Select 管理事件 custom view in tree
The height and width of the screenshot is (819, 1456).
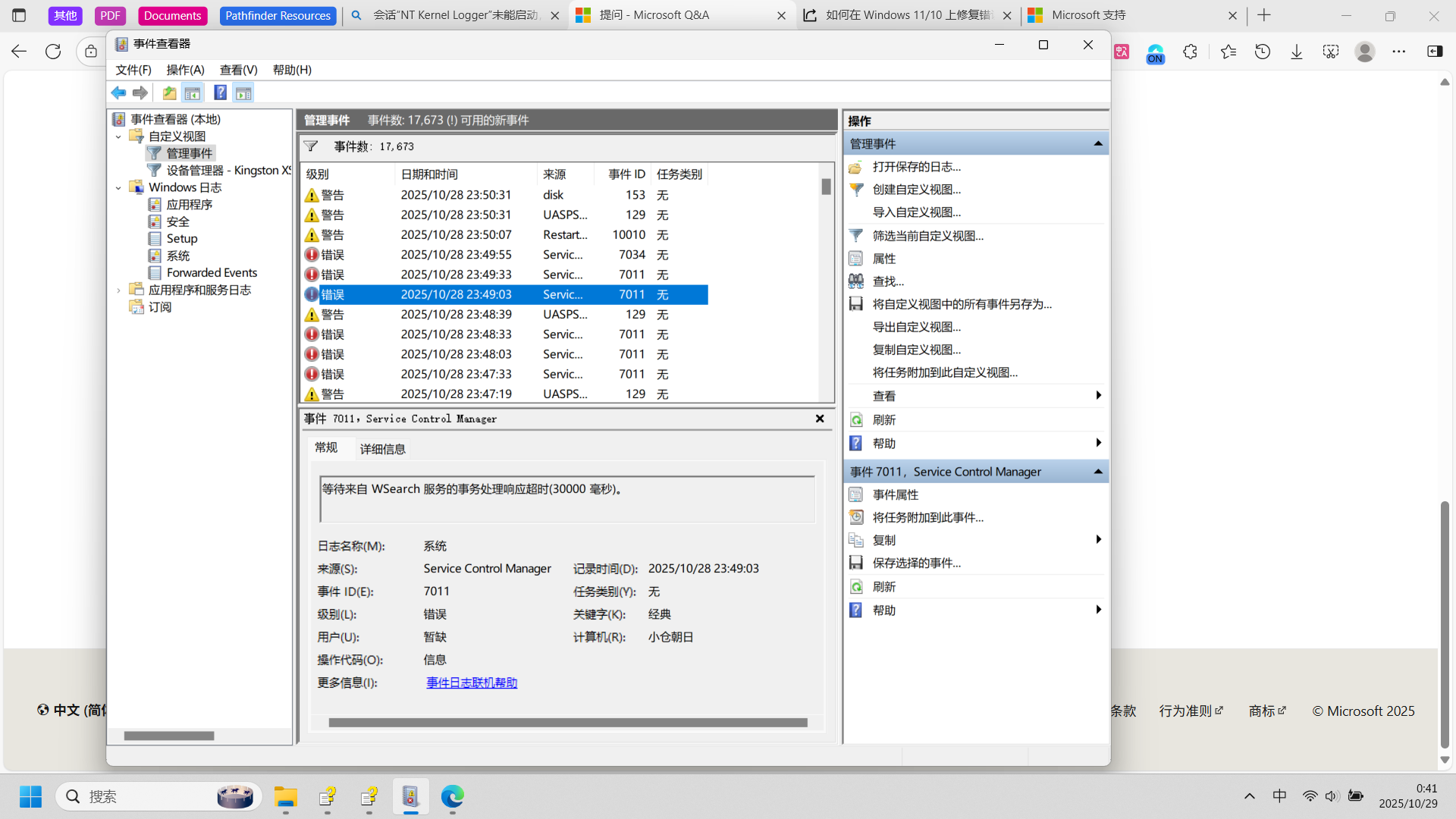pos(189,153)
